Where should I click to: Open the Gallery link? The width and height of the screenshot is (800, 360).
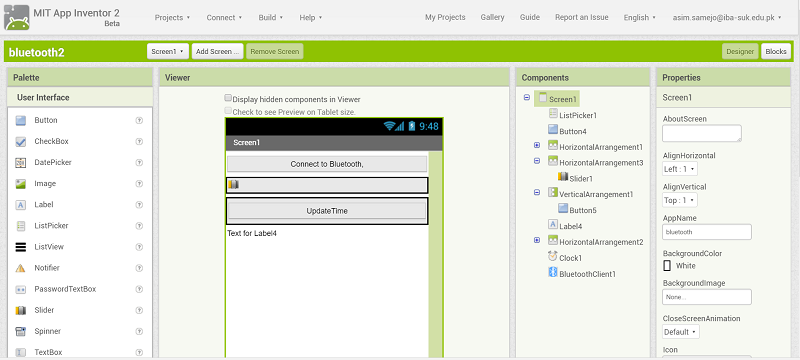coord(492,17)
